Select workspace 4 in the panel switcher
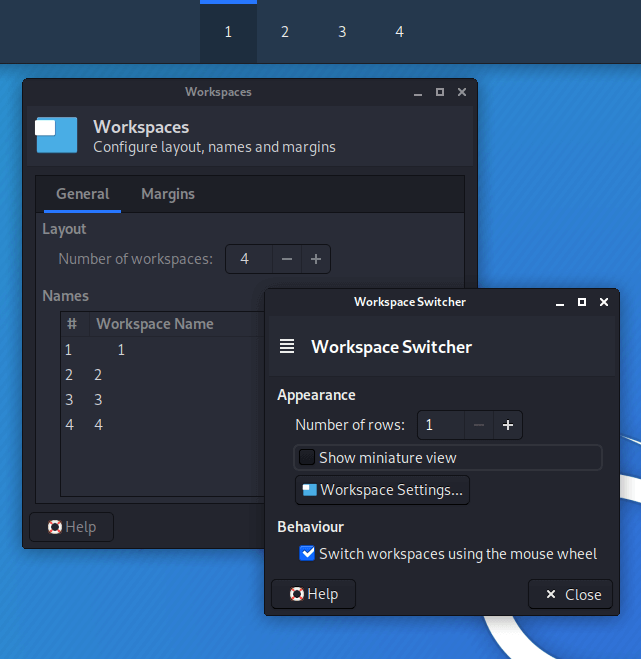641x659 pixels. tap(399, 32)
